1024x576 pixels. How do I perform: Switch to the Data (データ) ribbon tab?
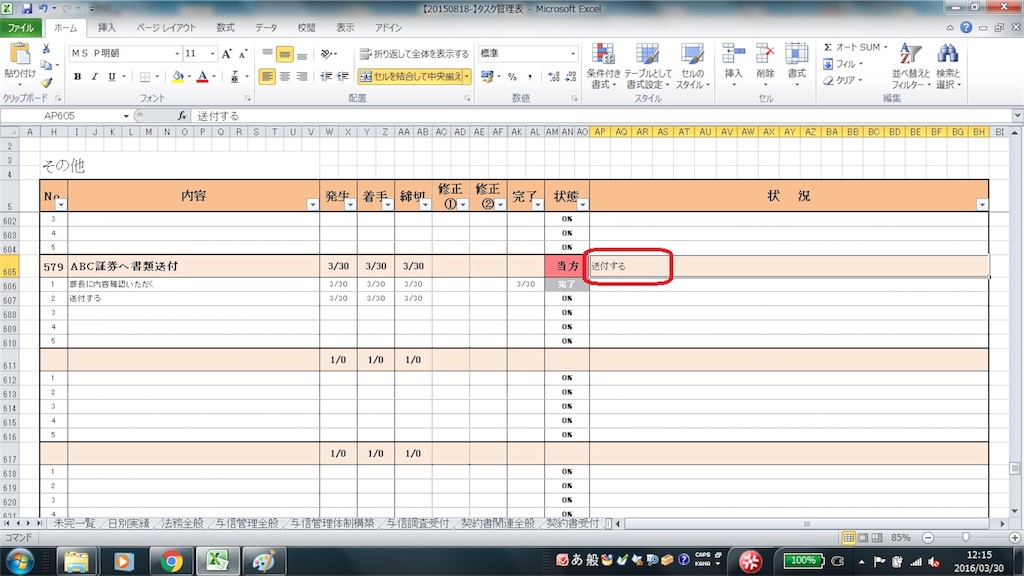point(266,28)
